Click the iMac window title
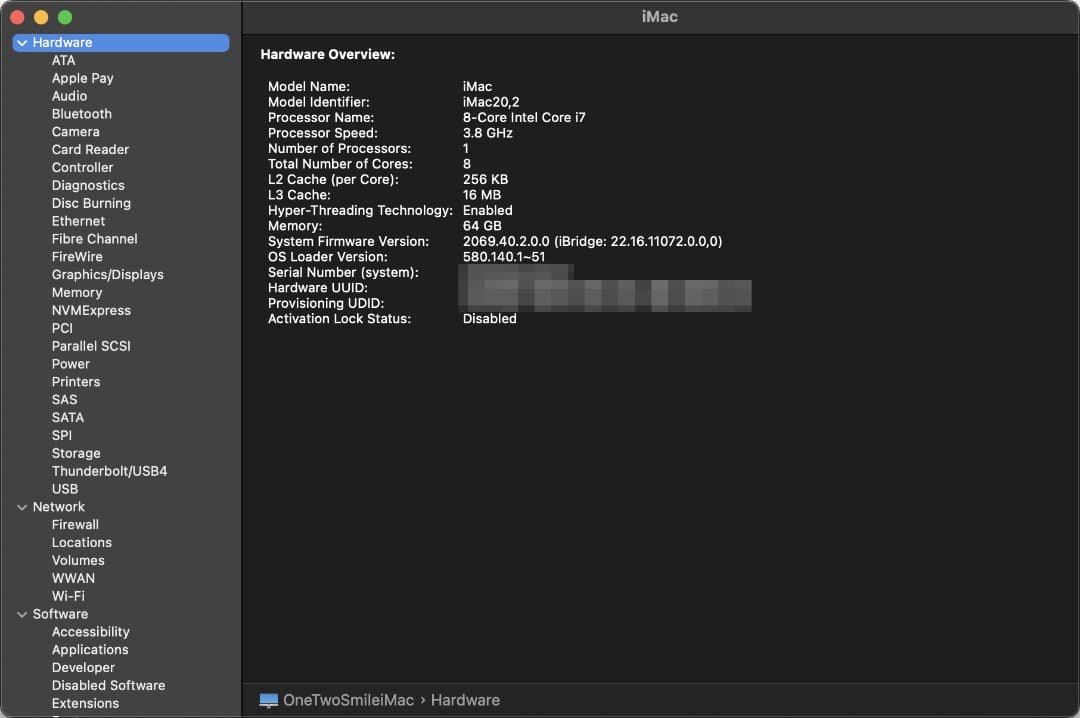1080x718 pixels. tap(660, 16)
